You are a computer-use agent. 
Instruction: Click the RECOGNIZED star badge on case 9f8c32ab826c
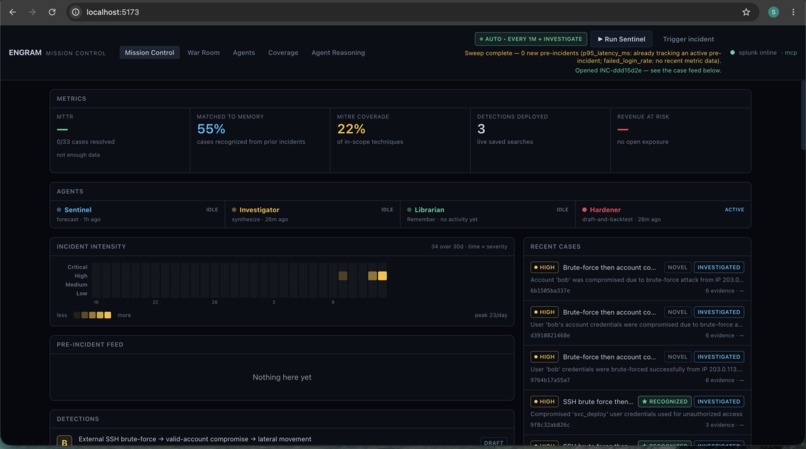pyautogui.click(x=665, y=402)
